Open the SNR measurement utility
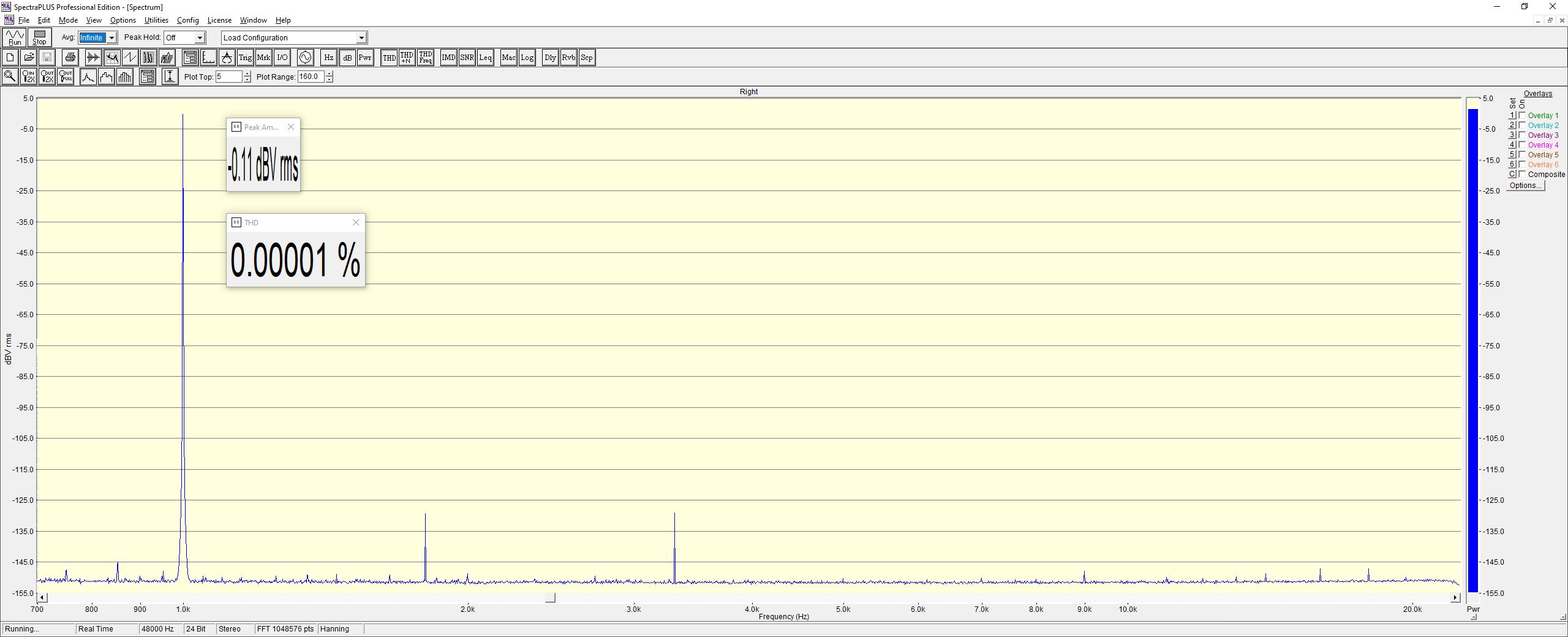1568x637 pixels. pos(467,58)
